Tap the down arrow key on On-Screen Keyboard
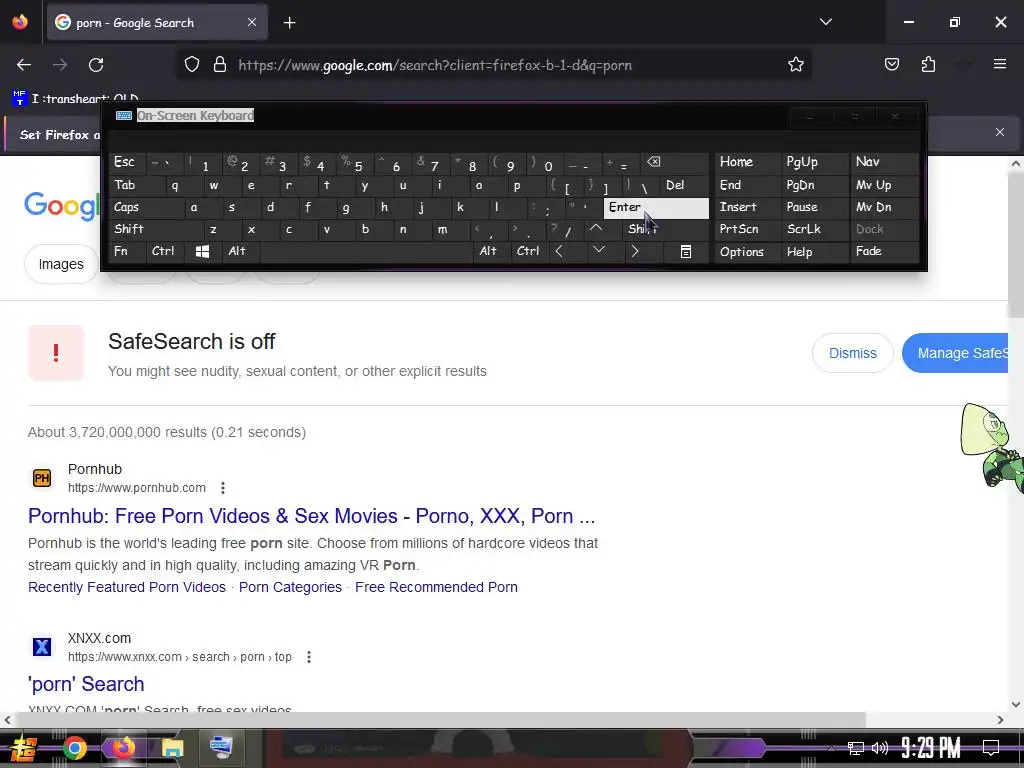1024x768 pixels. [x=599, y=251]
